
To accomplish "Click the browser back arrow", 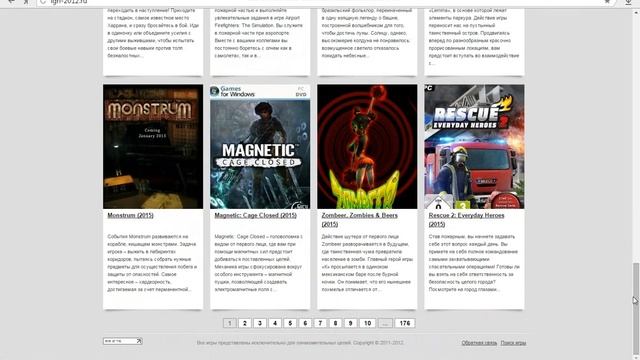I will [11, 2].
